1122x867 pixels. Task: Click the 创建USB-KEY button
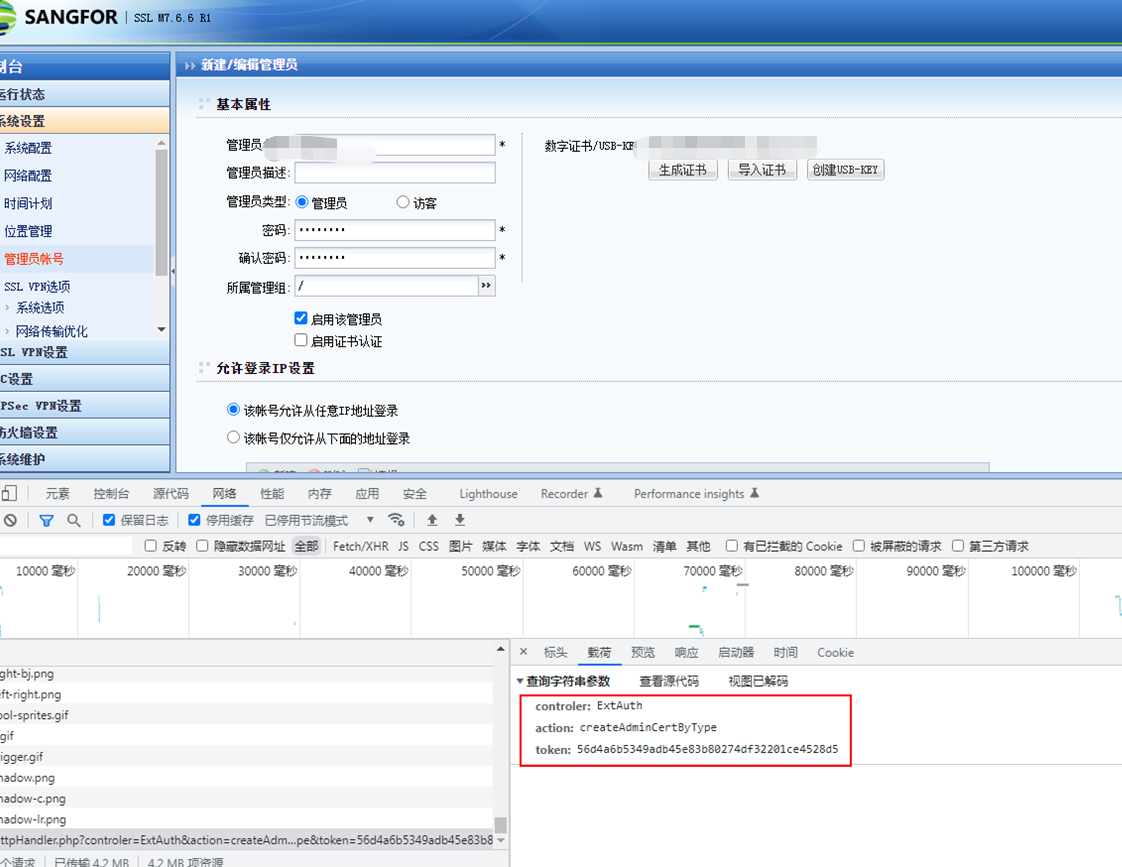point(845,170)
